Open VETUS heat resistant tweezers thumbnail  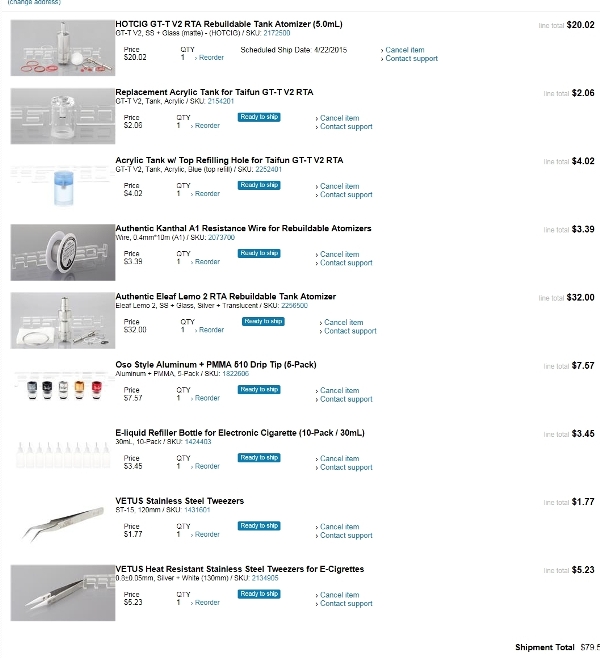tap(63, 593)
